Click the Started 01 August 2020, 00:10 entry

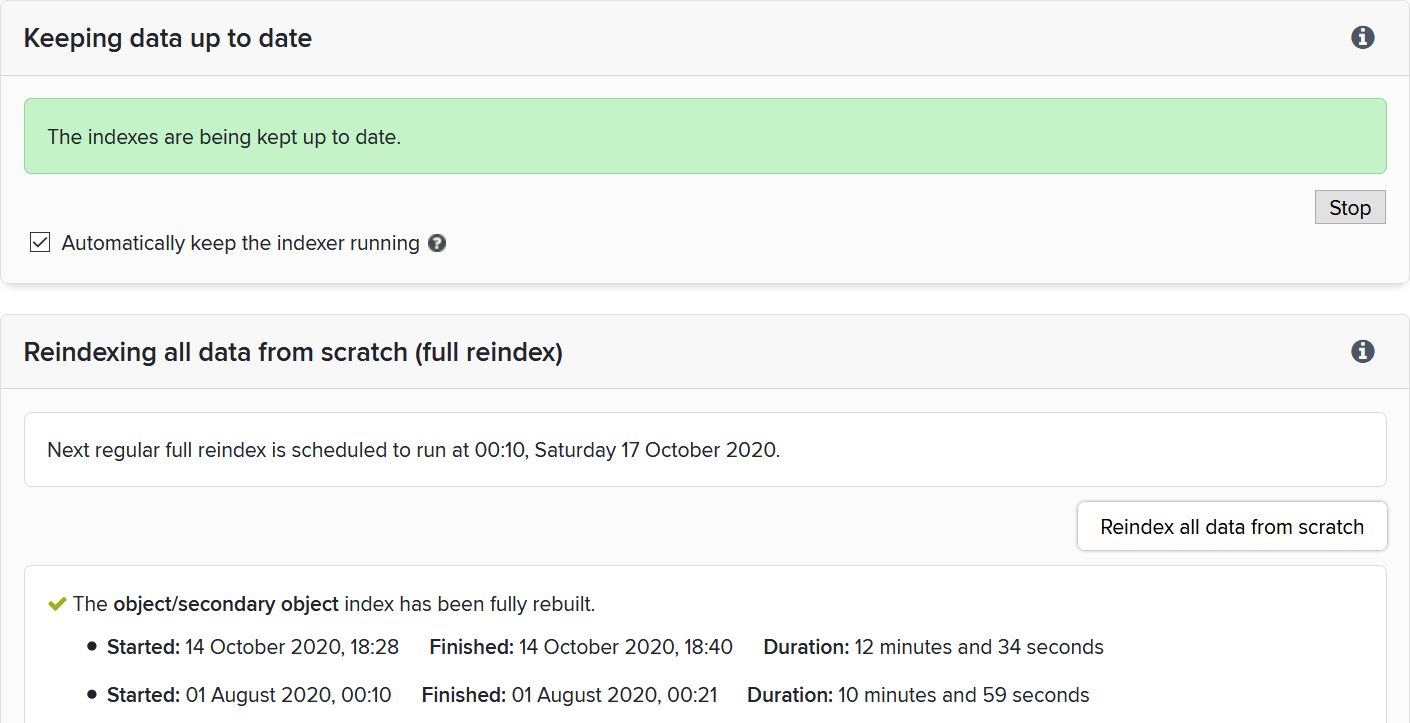click(249, 695)
